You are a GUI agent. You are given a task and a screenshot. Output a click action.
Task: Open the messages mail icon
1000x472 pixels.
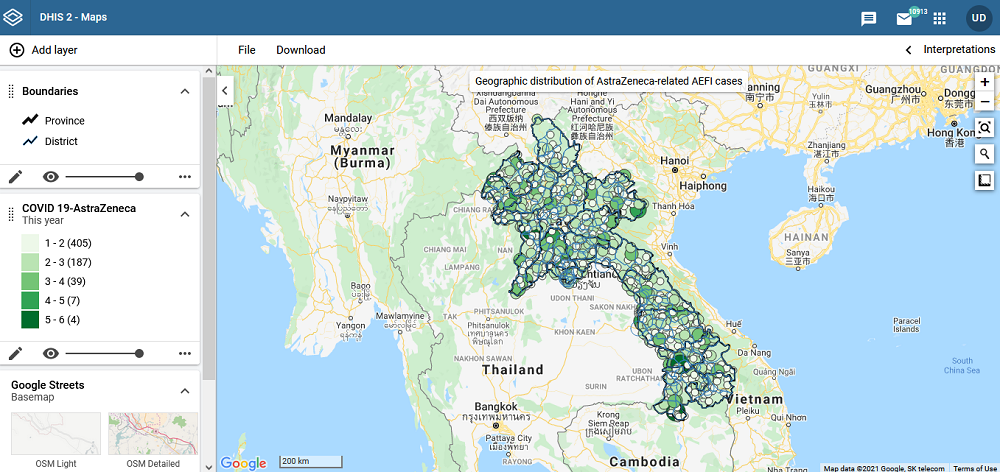pos(904,18)
